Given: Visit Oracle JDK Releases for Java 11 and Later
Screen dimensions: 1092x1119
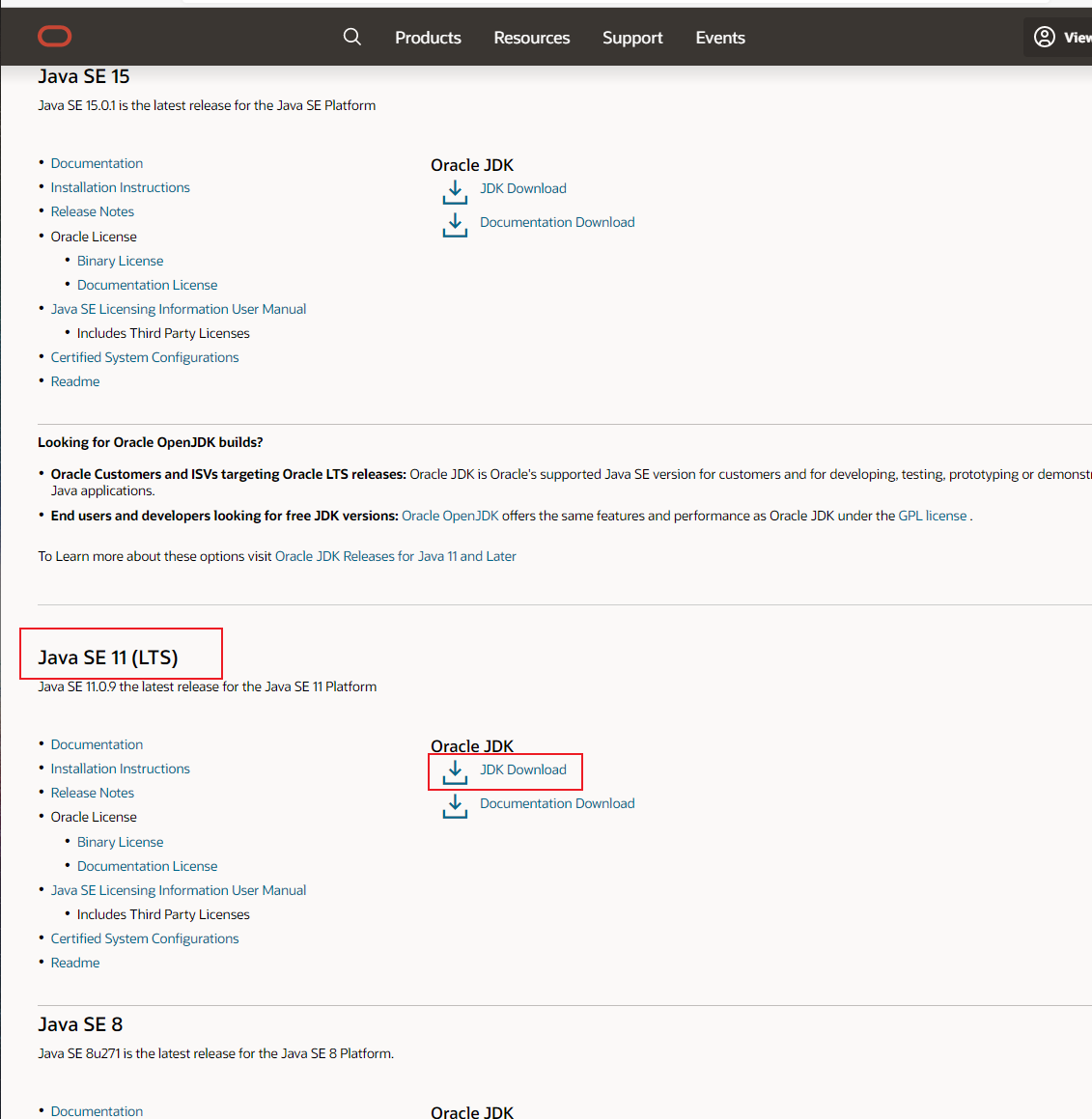Looking at the screenshot, I should pos(396,556).
